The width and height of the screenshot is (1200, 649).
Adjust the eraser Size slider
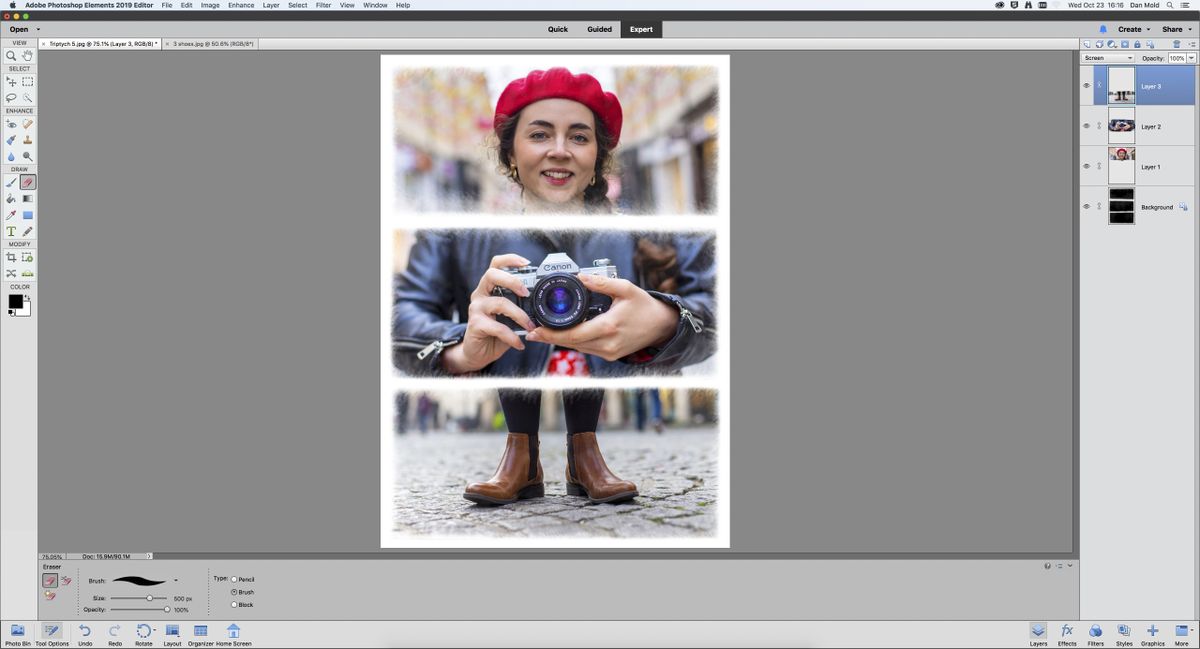150,596
